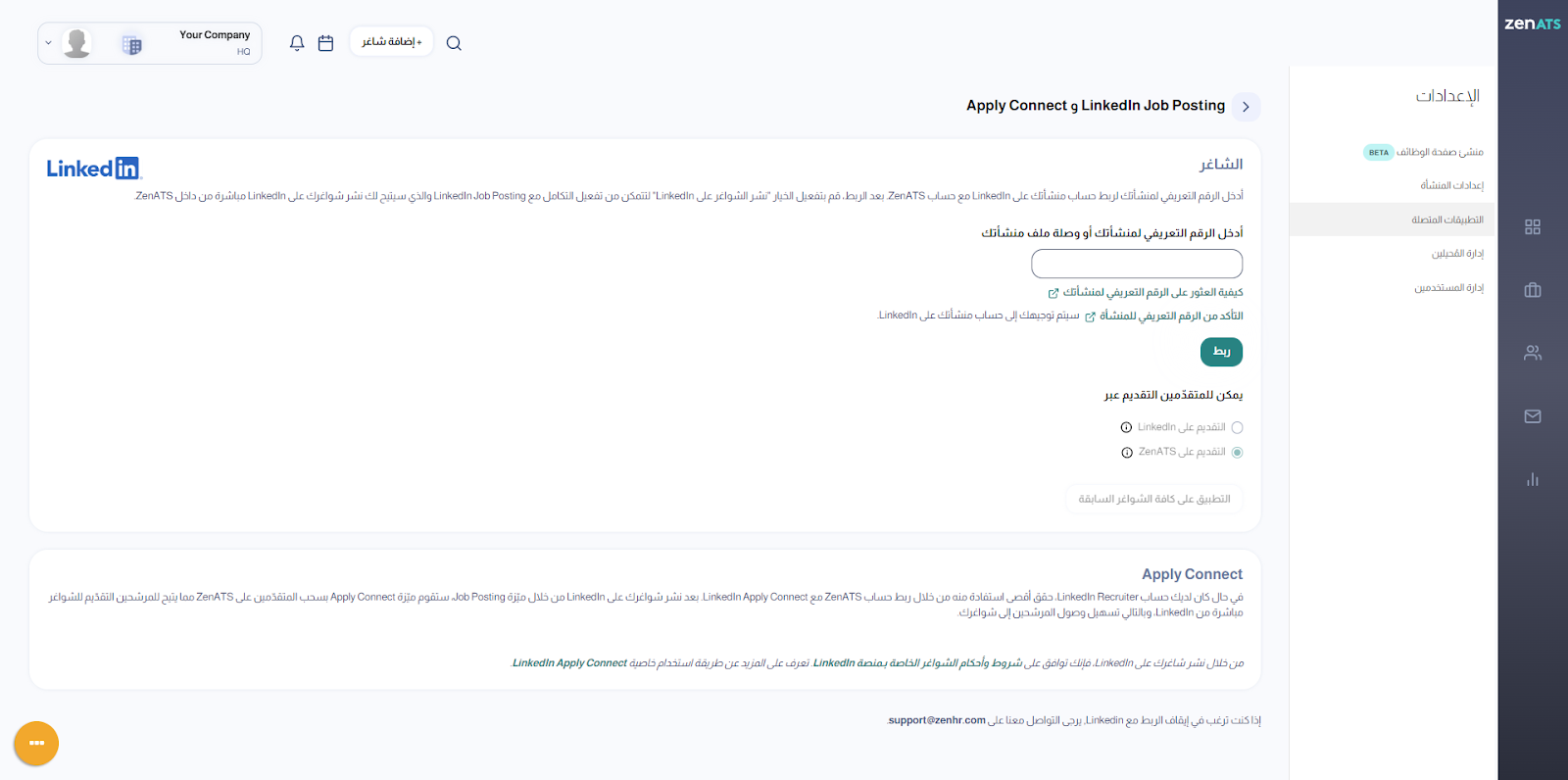Open the LinkedIn Apply Connect italic link

point(569,663)
